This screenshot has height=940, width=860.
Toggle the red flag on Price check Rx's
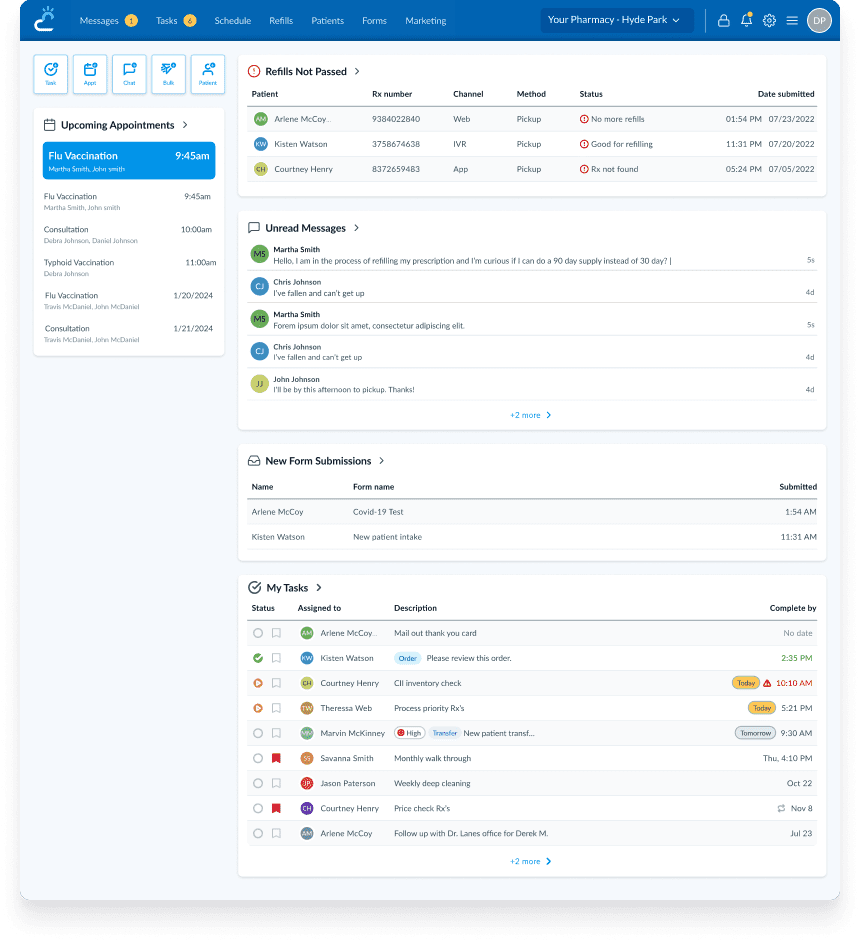tap(276, 808)
